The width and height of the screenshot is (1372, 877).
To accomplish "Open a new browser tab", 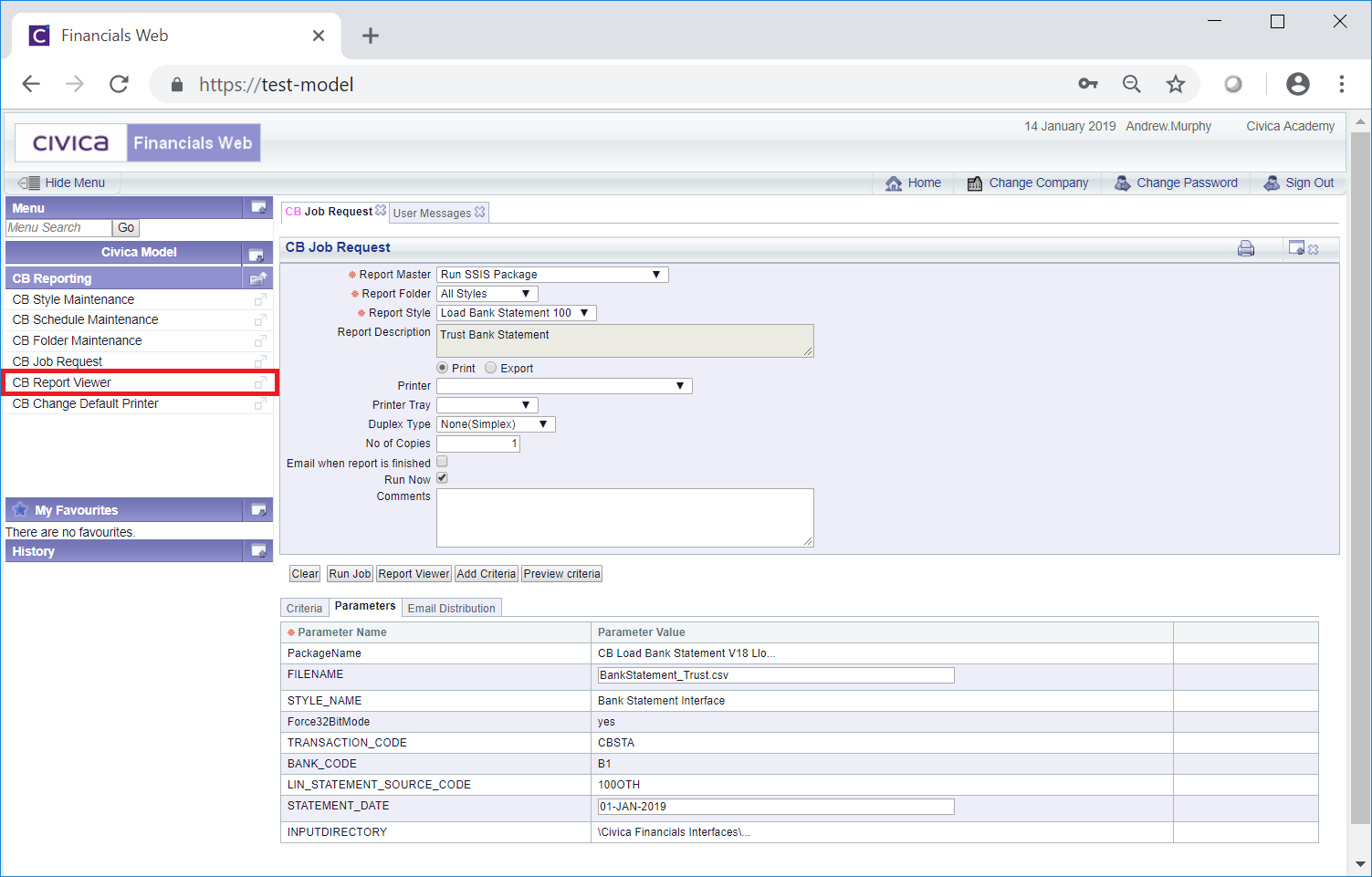I will 370,36.
